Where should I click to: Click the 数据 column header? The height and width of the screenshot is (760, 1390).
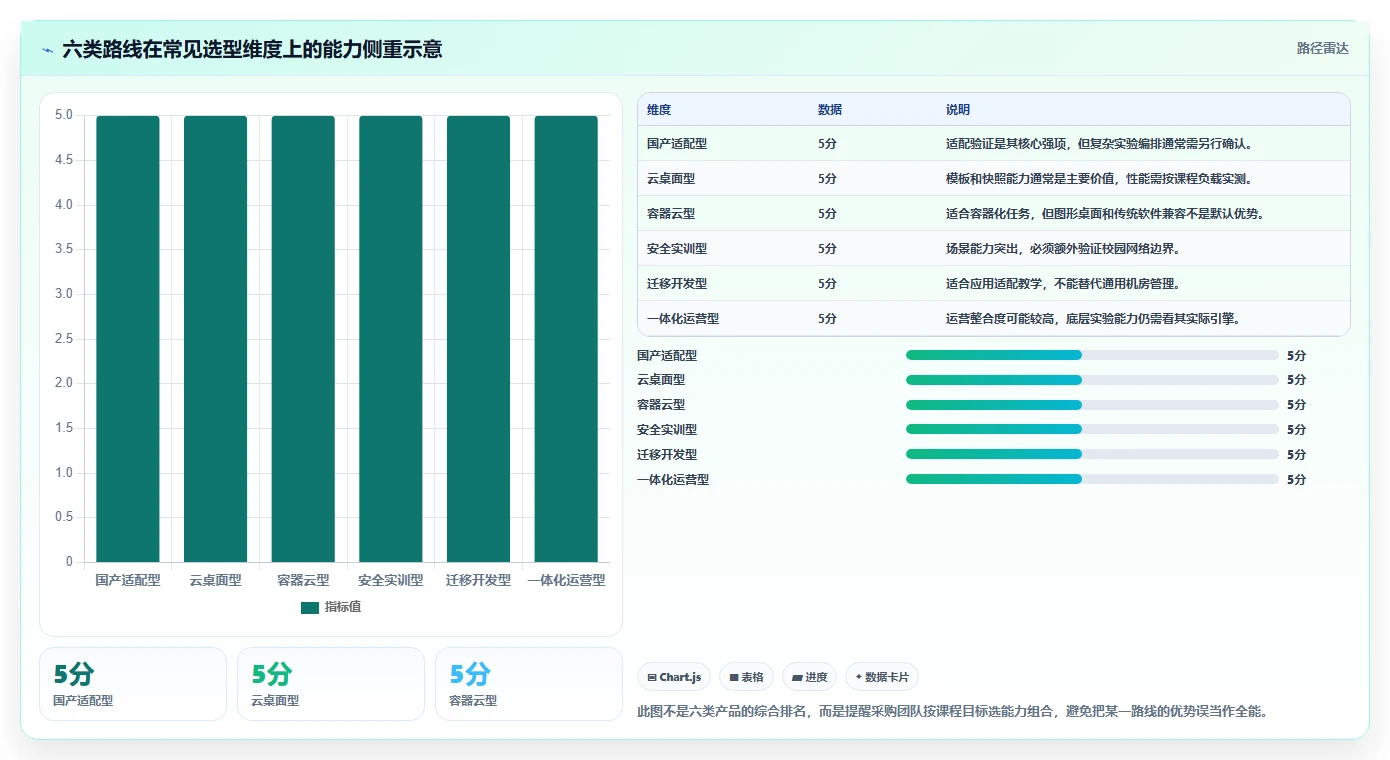pos(830,110)
